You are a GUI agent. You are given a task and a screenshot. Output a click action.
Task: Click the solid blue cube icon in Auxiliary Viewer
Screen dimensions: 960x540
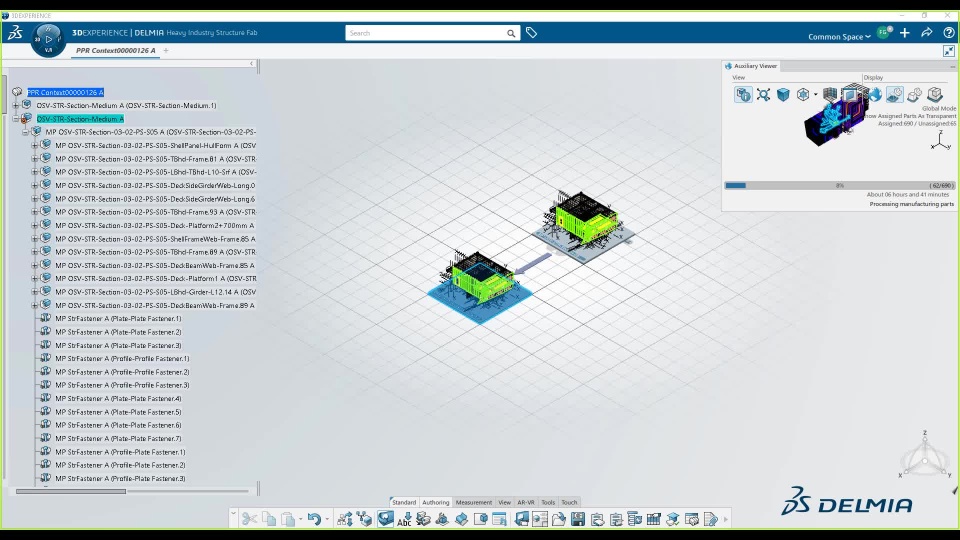pyautogui.click(x=783, y=94)
